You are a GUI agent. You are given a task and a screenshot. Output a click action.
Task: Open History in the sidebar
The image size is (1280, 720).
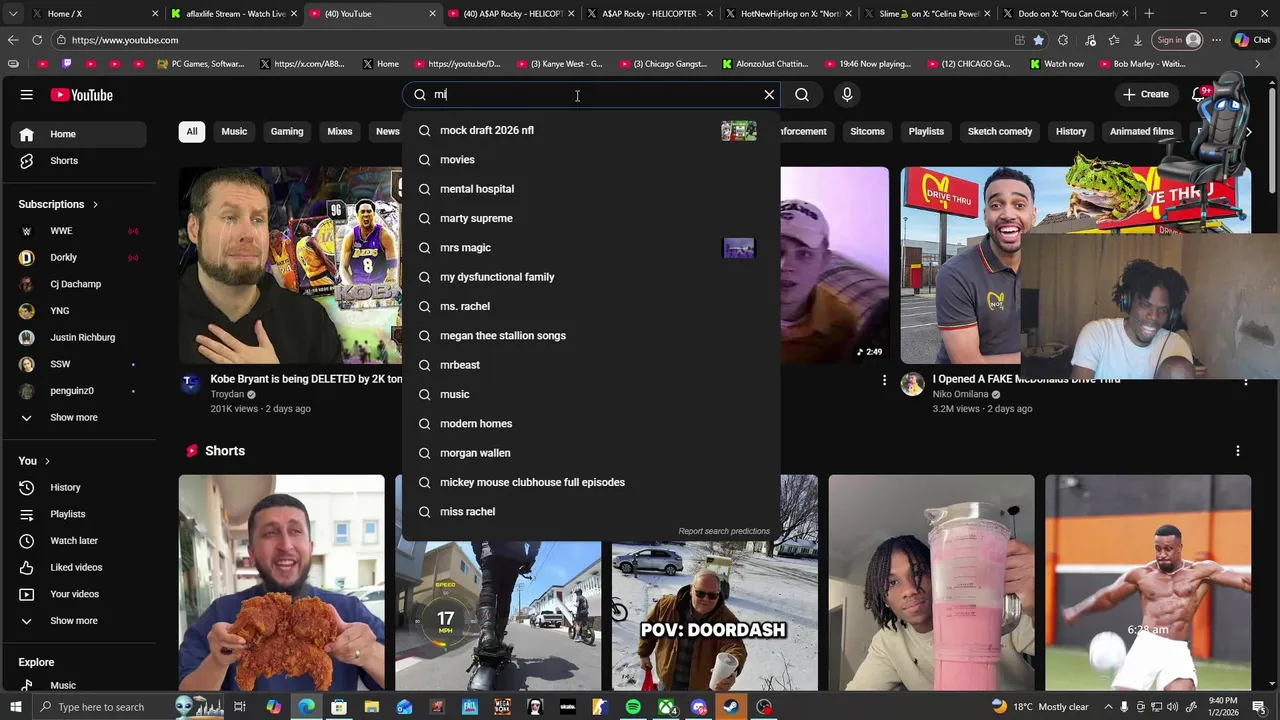pos(79,488)
